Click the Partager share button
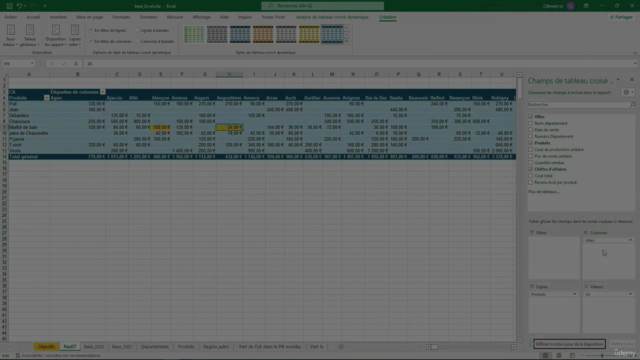Viewport: 640px width, 360px height. point(621,17)
